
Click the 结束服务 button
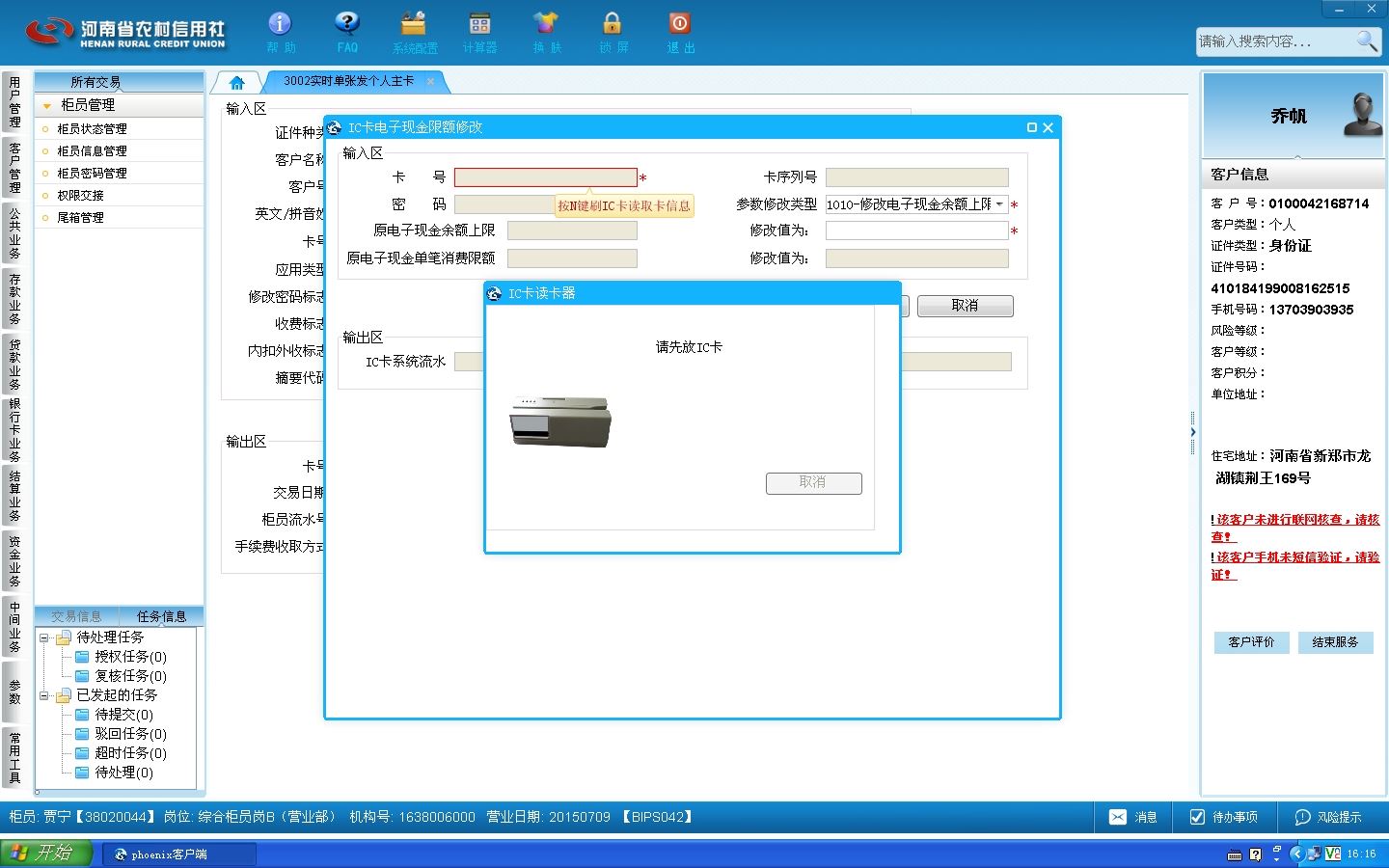(1335, 642)
